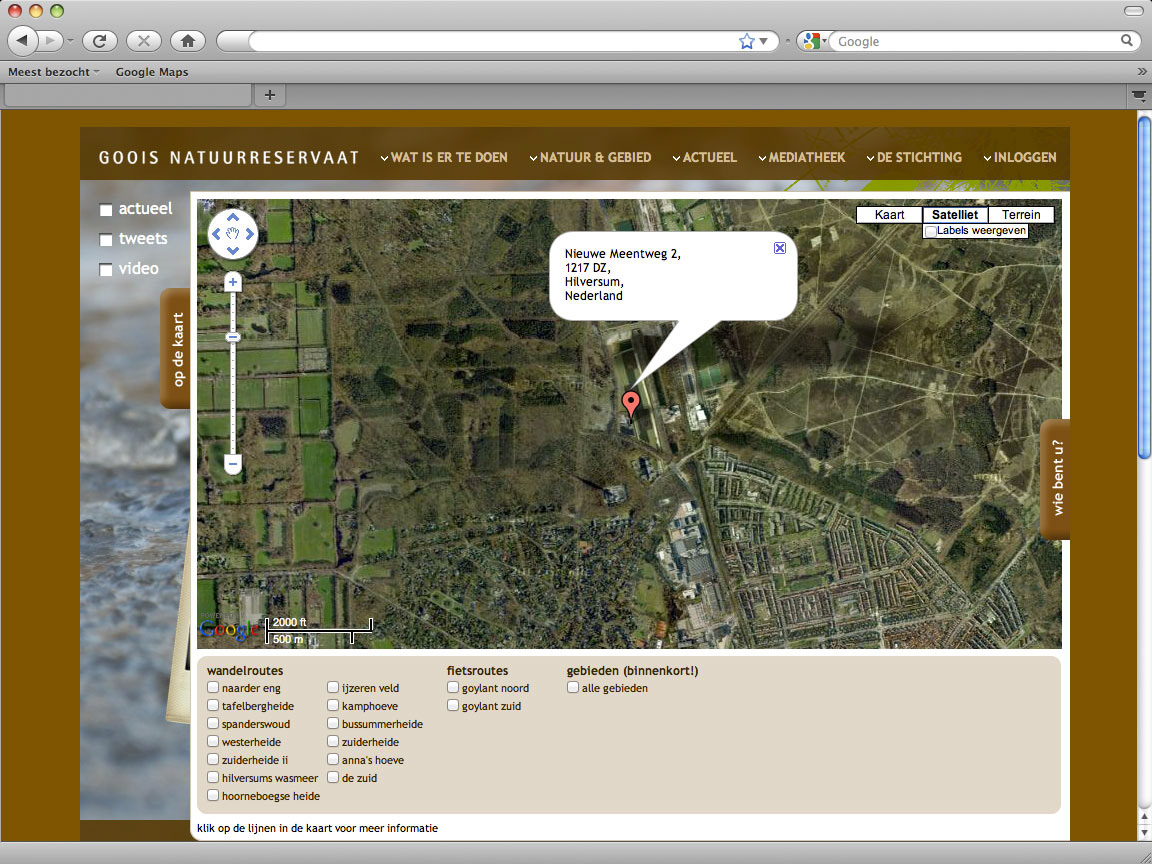Click the Google logo on the map
1152x864 pixels.
(x=228, y=630)
